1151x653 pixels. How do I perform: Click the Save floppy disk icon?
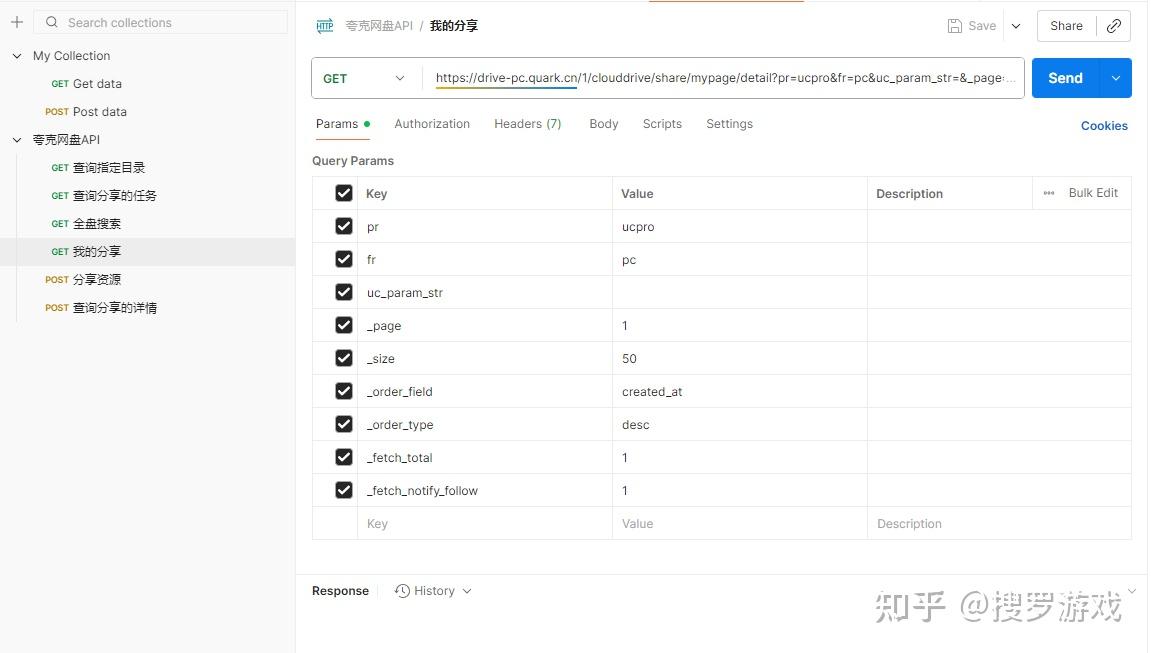click(x=955, y=26)
